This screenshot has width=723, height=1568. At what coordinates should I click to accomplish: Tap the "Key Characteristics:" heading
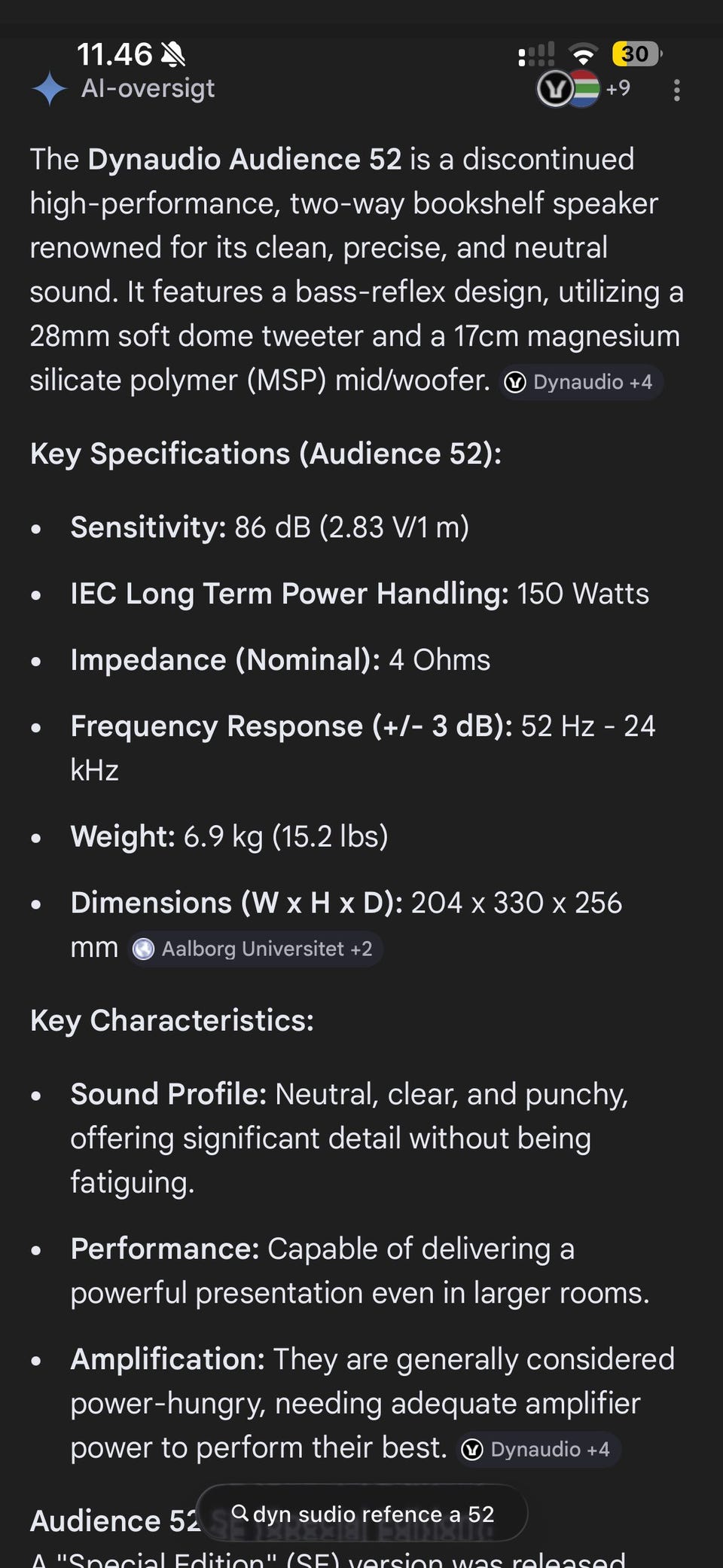(172, 1021)
